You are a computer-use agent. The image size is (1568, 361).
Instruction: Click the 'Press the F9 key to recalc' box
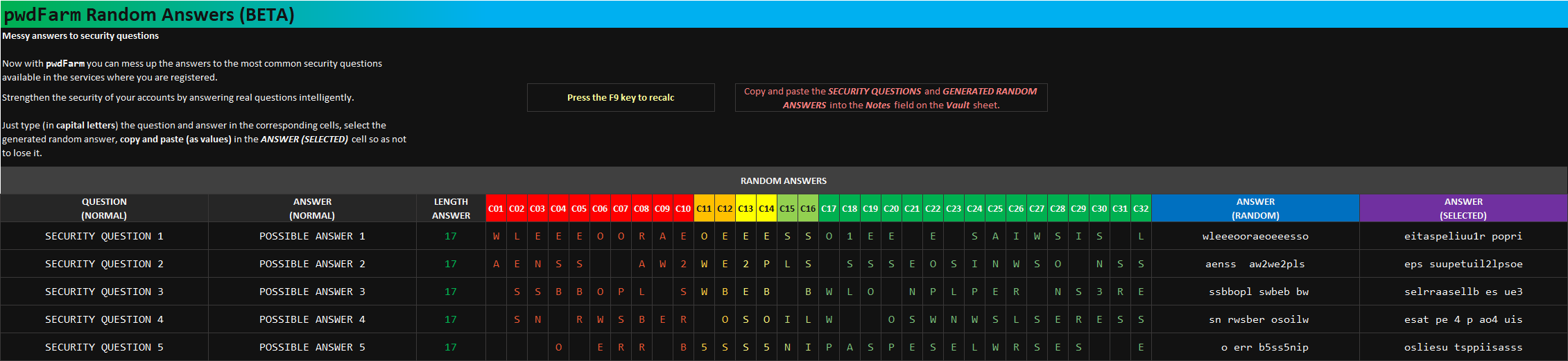click(x=621, y=97)
